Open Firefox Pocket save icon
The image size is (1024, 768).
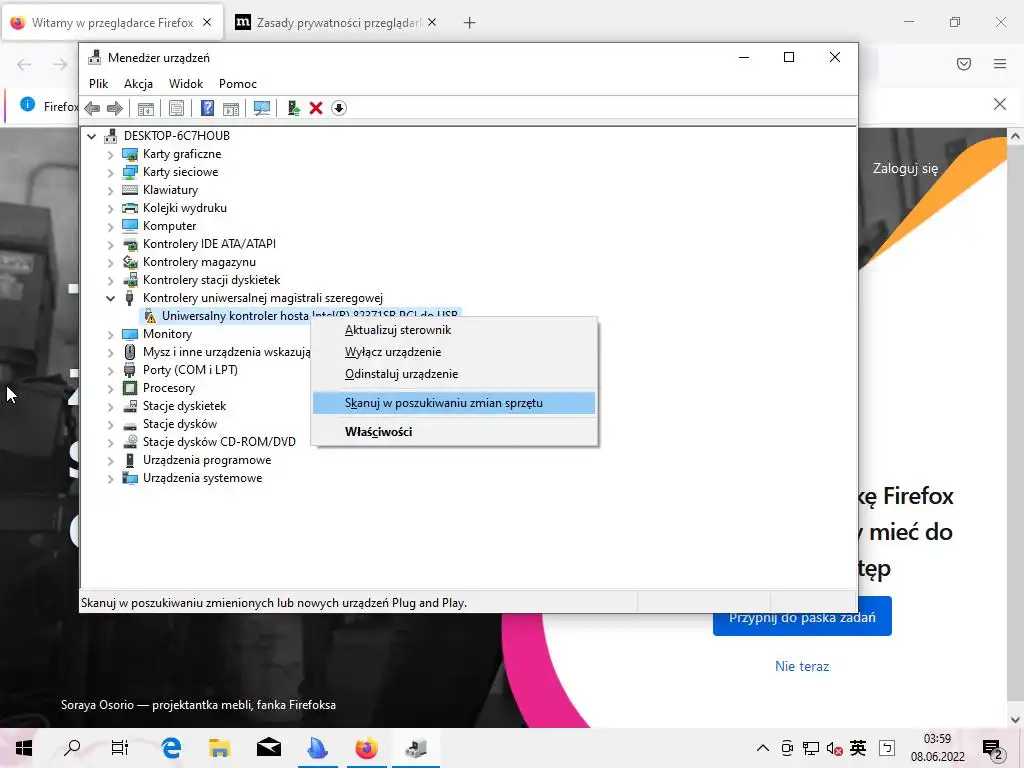click(x=964, y=64)
